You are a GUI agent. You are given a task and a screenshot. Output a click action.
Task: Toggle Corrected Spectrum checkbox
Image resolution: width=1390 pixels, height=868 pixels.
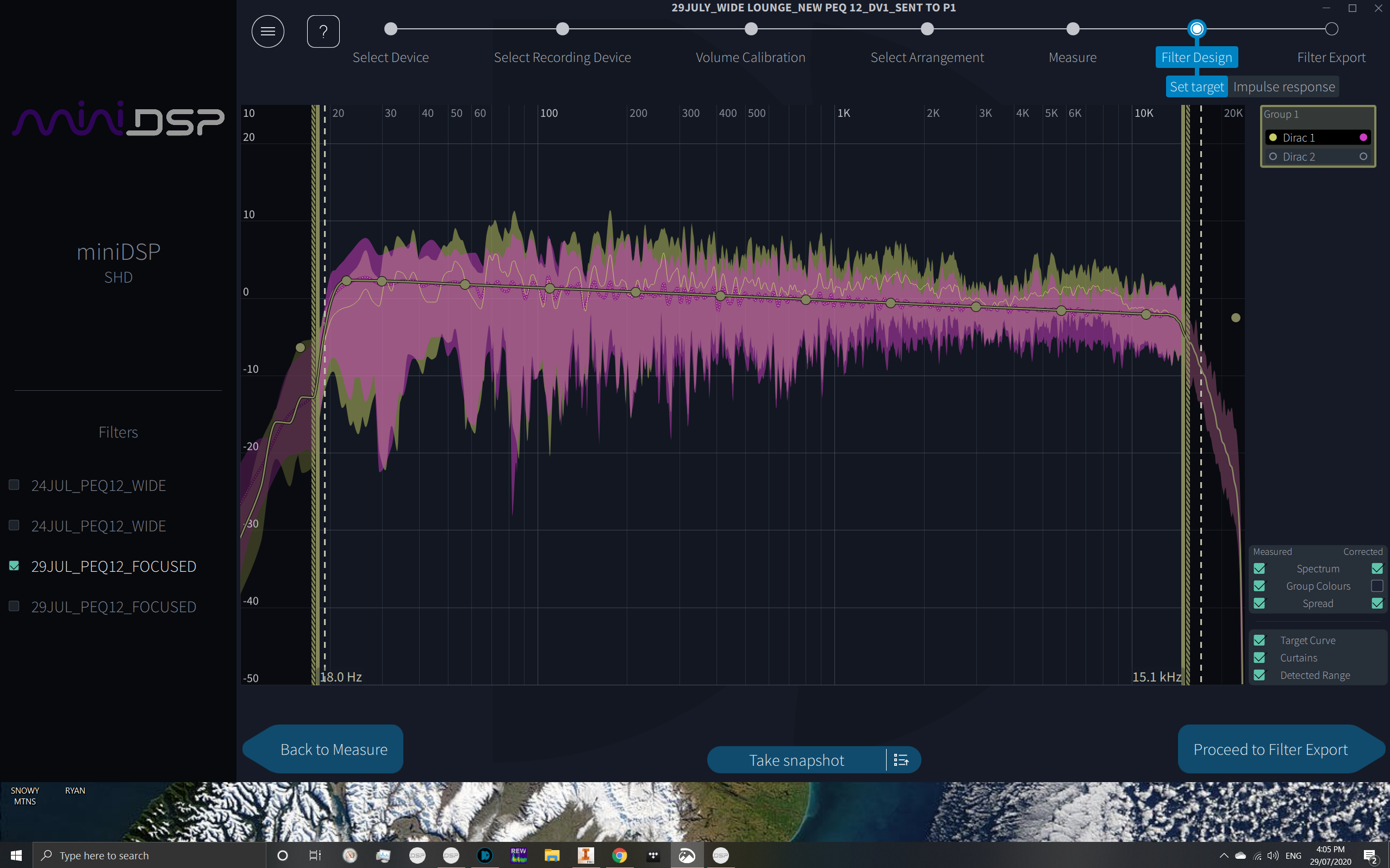coord(1377,569)
